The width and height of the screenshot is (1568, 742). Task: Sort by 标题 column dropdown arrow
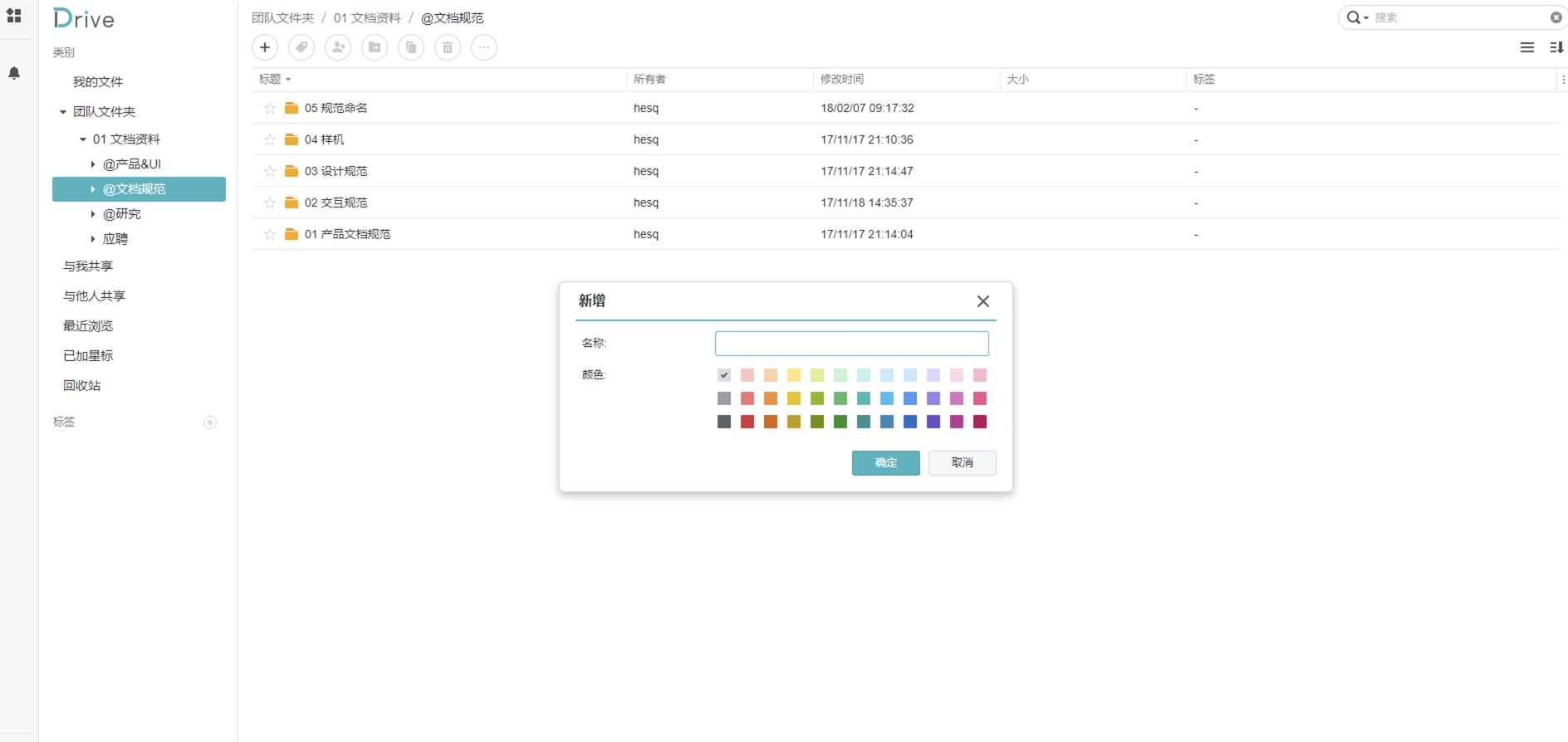[x=288, y=80]
